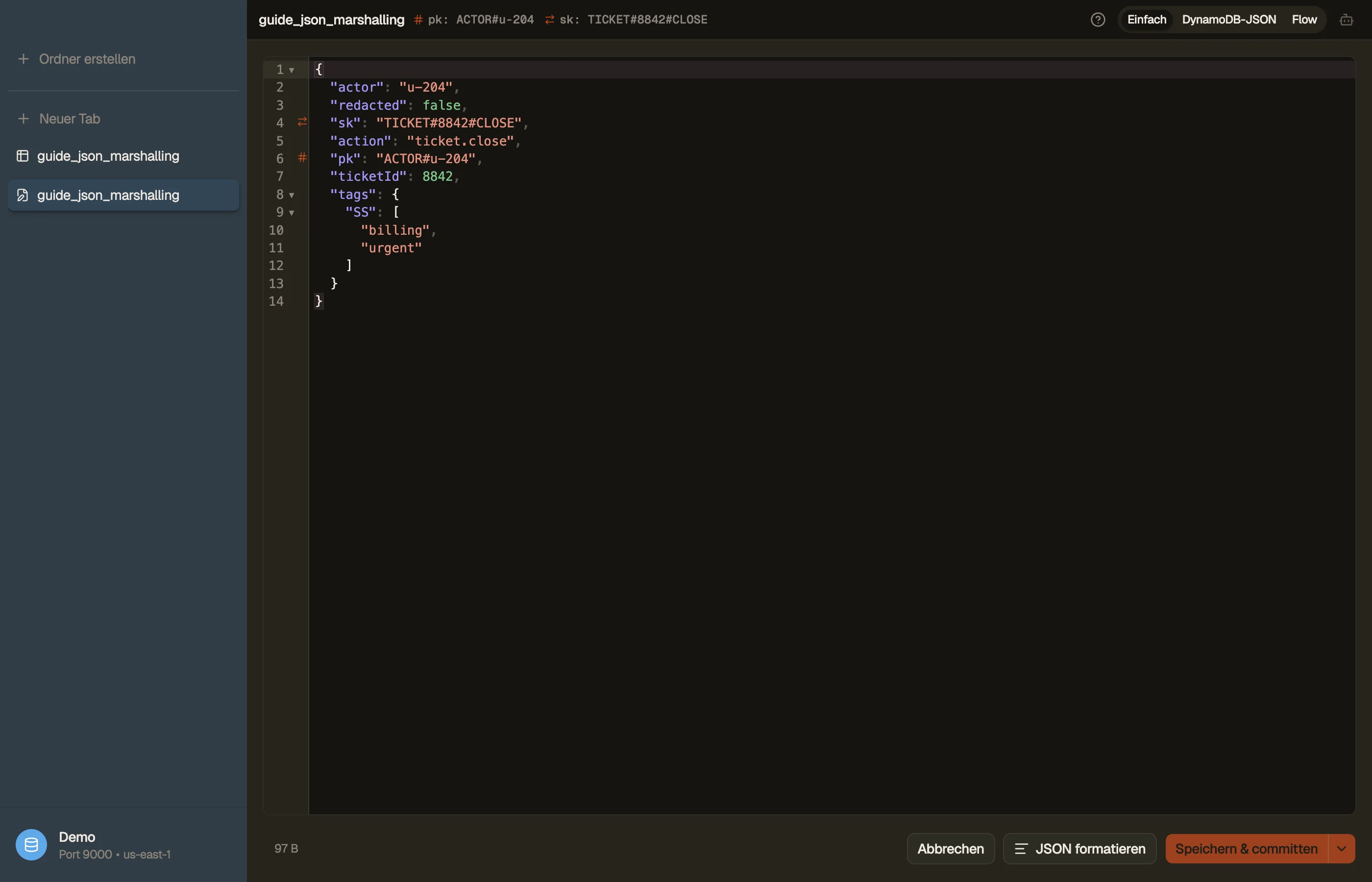Screen dimensions: 1372x882
Task: Click the plus icon beside Ordner erstellen
Action: click(x=24, y=59)
